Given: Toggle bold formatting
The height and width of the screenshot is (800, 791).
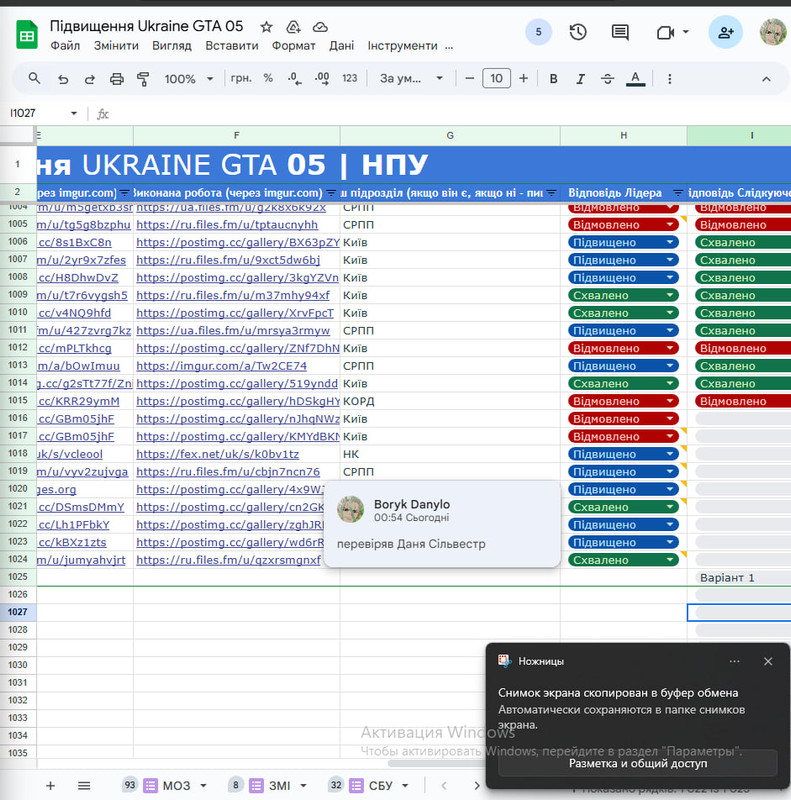Looking at the screenshot, I should pyautogui.click(x=553, y=79).
